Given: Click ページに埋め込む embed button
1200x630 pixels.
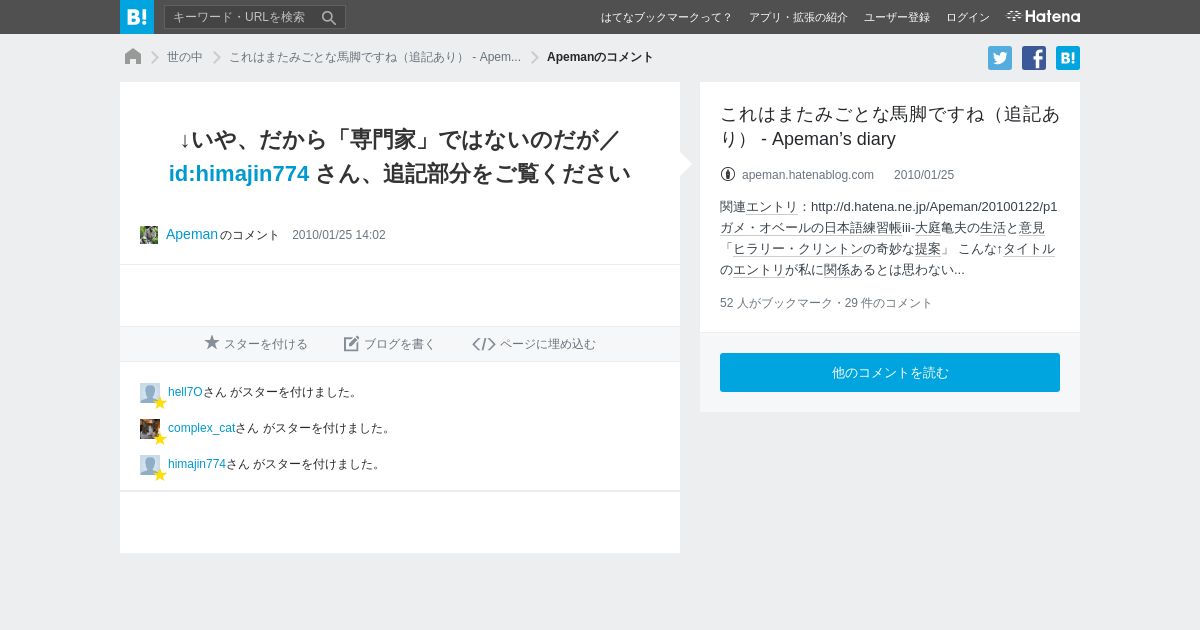Looking at the screenshot, I should pyautogui.click(x=534, y=343).
